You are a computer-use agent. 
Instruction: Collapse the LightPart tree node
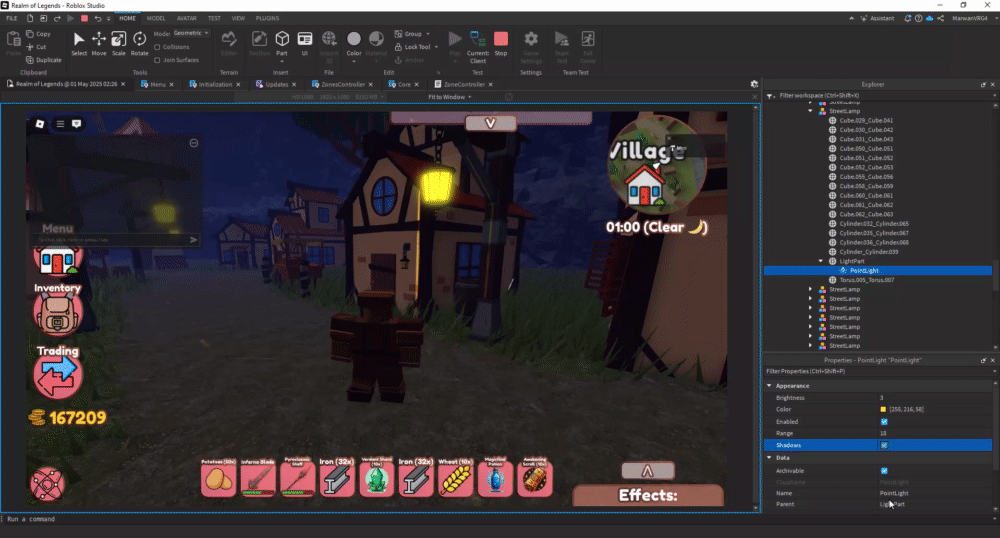pos(821,261)
